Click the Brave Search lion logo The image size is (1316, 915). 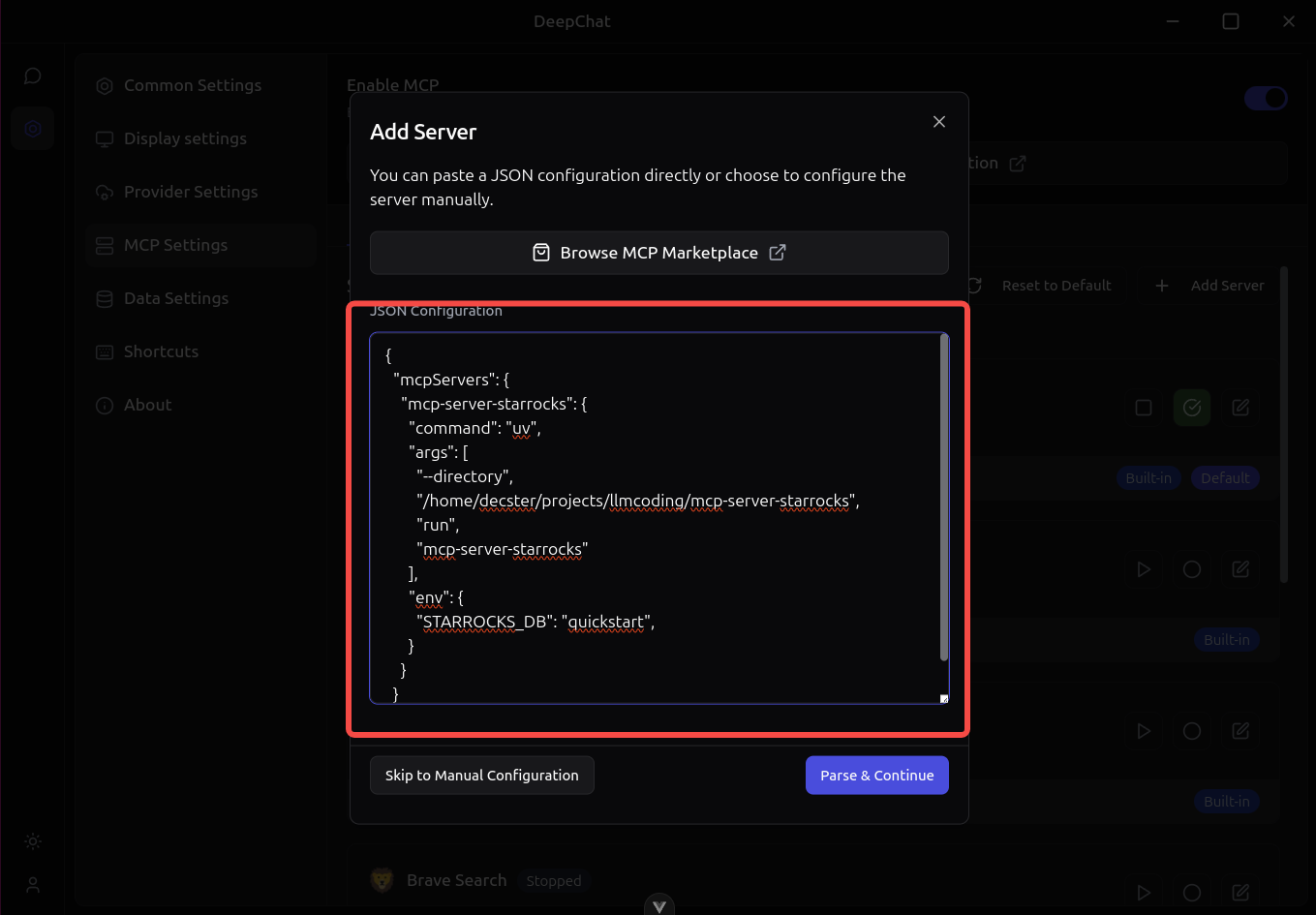pos(383,879)
